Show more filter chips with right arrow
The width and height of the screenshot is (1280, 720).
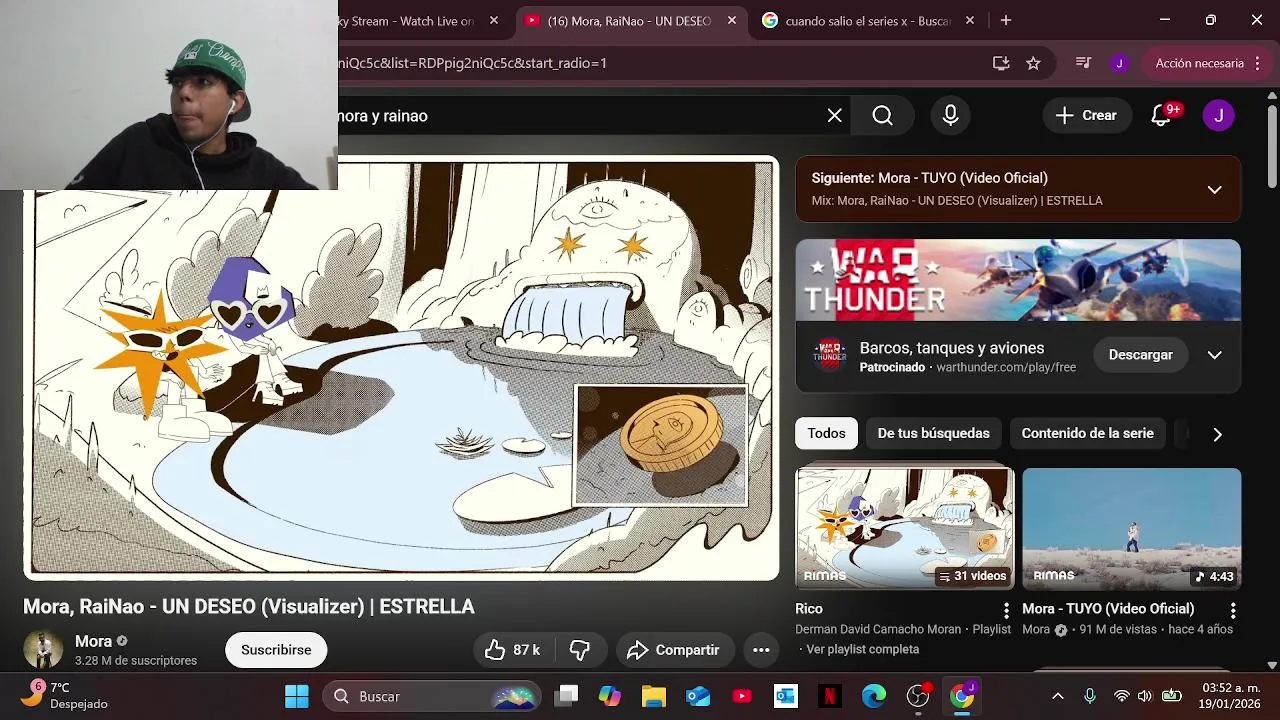pos(1217,434)
